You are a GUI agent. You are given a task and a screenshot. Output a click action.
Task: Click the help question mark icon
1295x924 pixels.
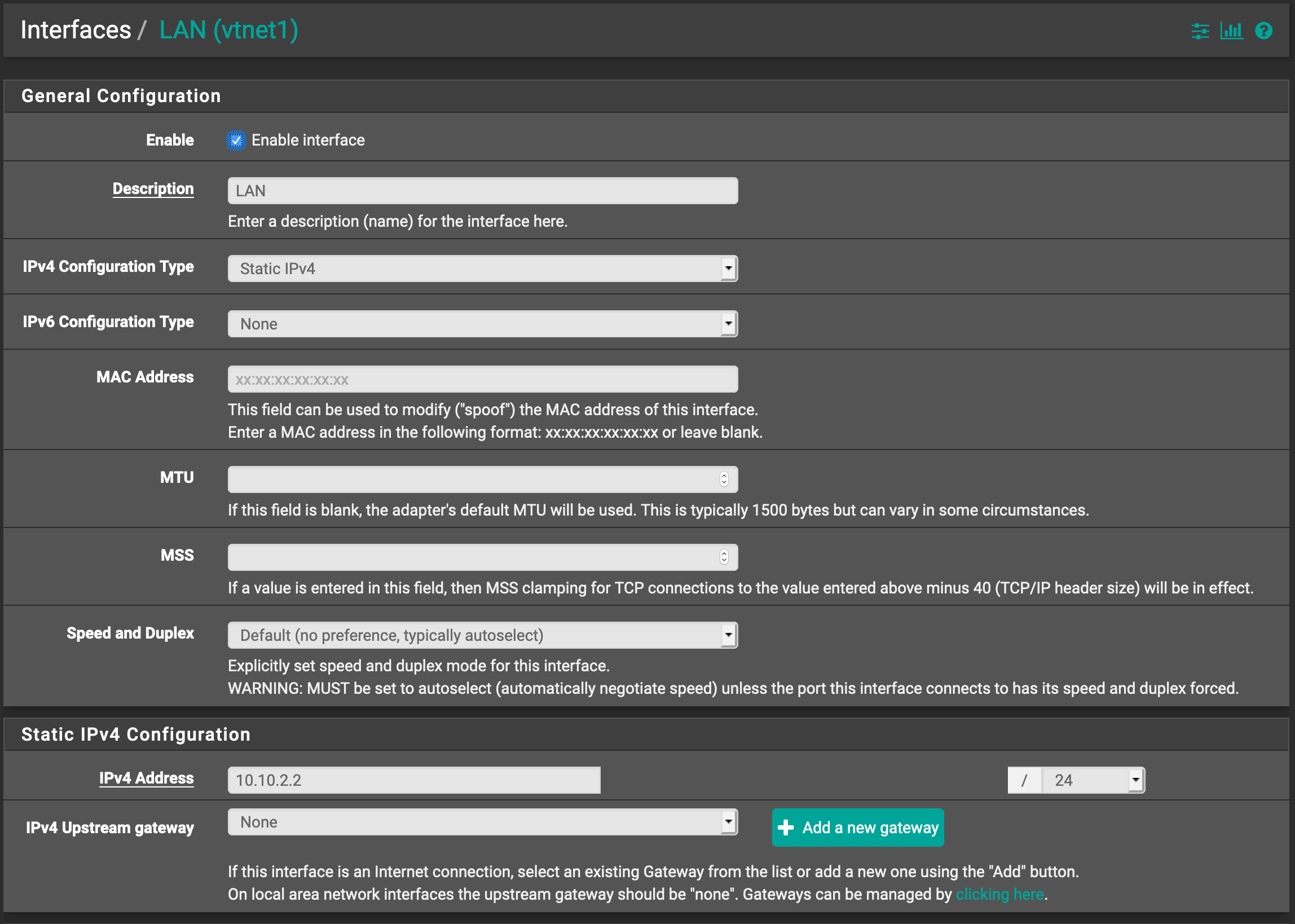(x=1263, y=30)
